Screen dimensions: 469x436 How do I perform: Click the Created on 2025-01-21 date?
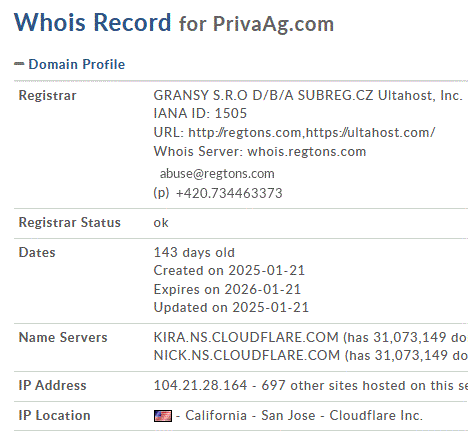point(229,270)
